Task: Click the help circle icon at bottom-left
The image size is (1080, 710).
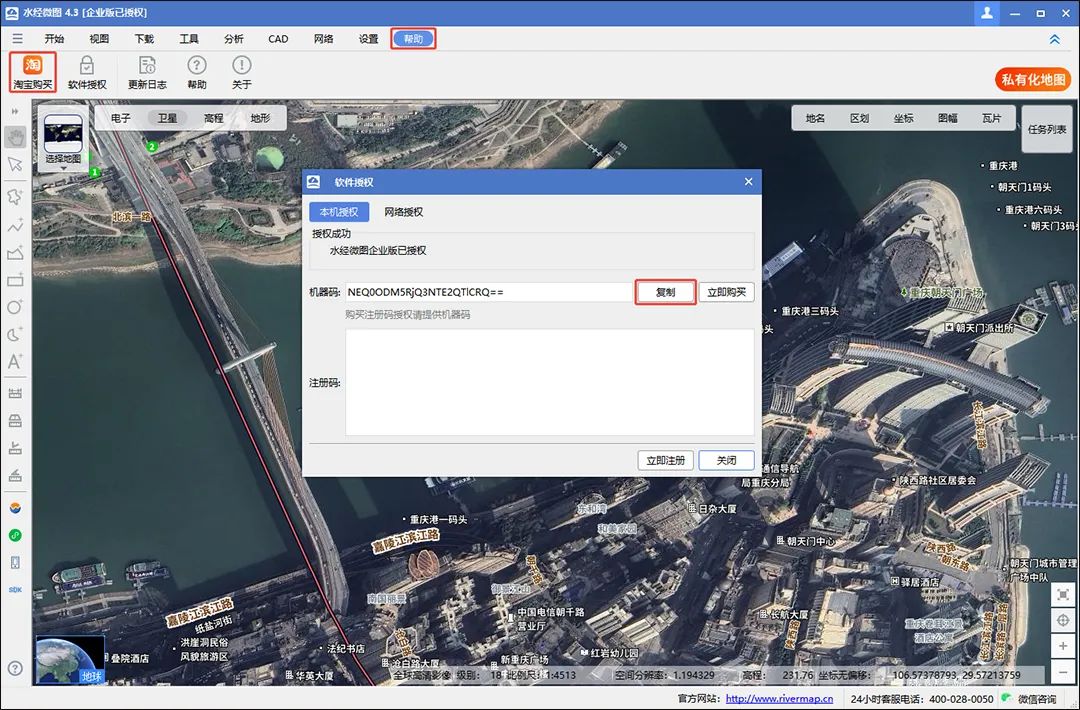Action: (15, 668)
